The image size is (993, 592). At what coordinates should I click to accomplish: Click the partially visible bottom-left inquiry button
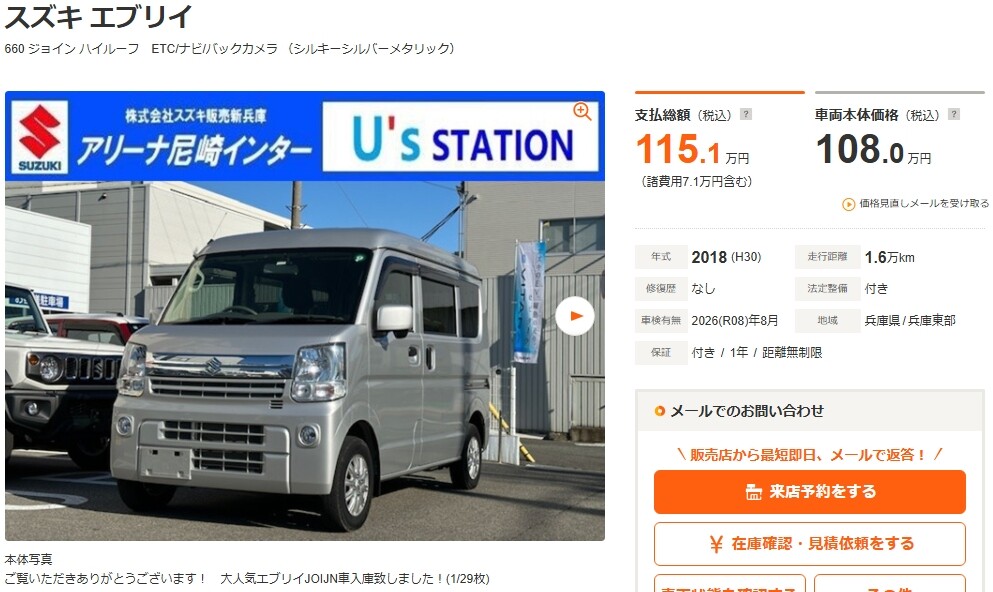click(x=730, y=583)
